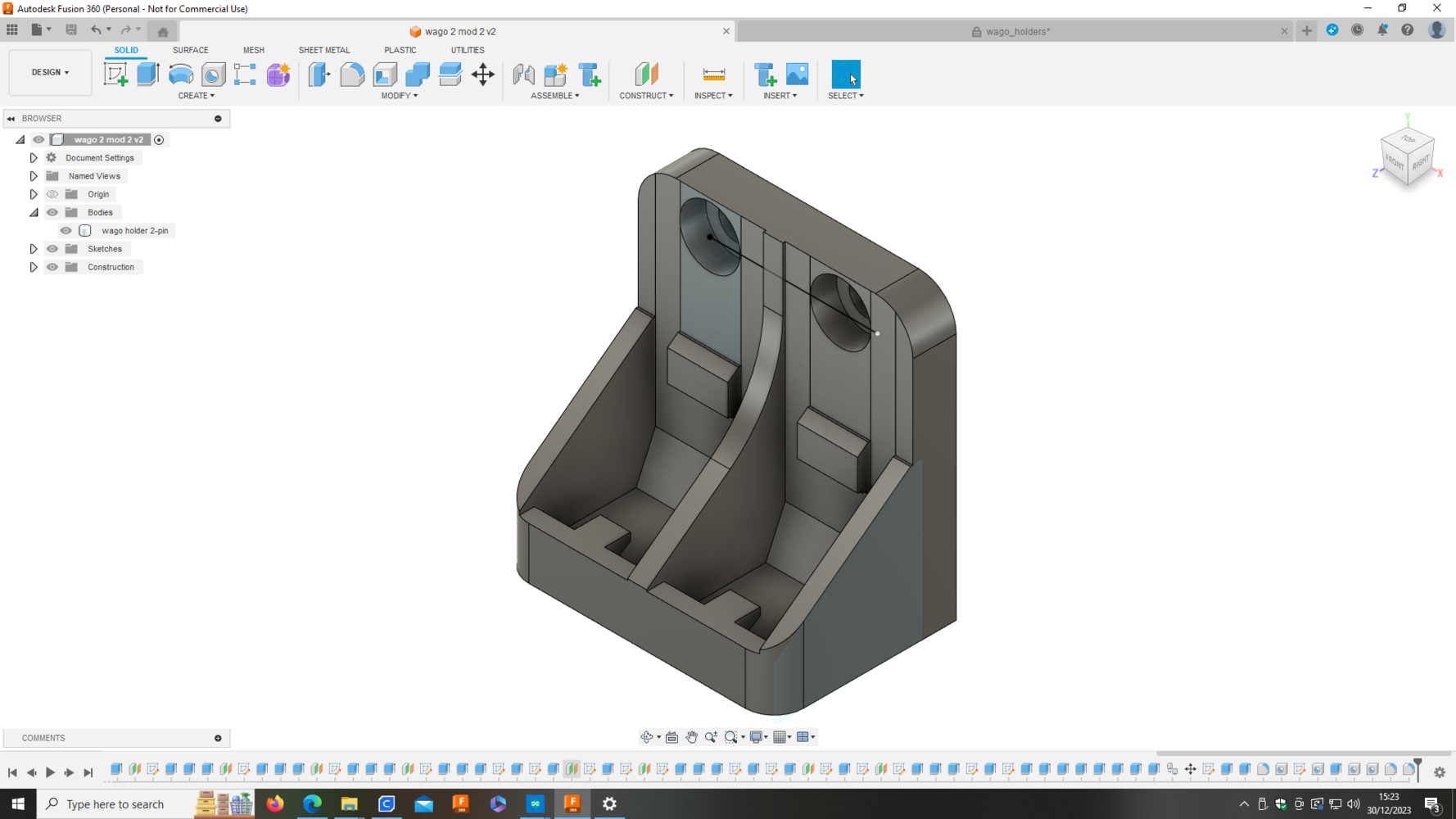Open the CONSTRUCT dropdown menu
Viewport: 1456px width, 819px height.
[646, 96]
